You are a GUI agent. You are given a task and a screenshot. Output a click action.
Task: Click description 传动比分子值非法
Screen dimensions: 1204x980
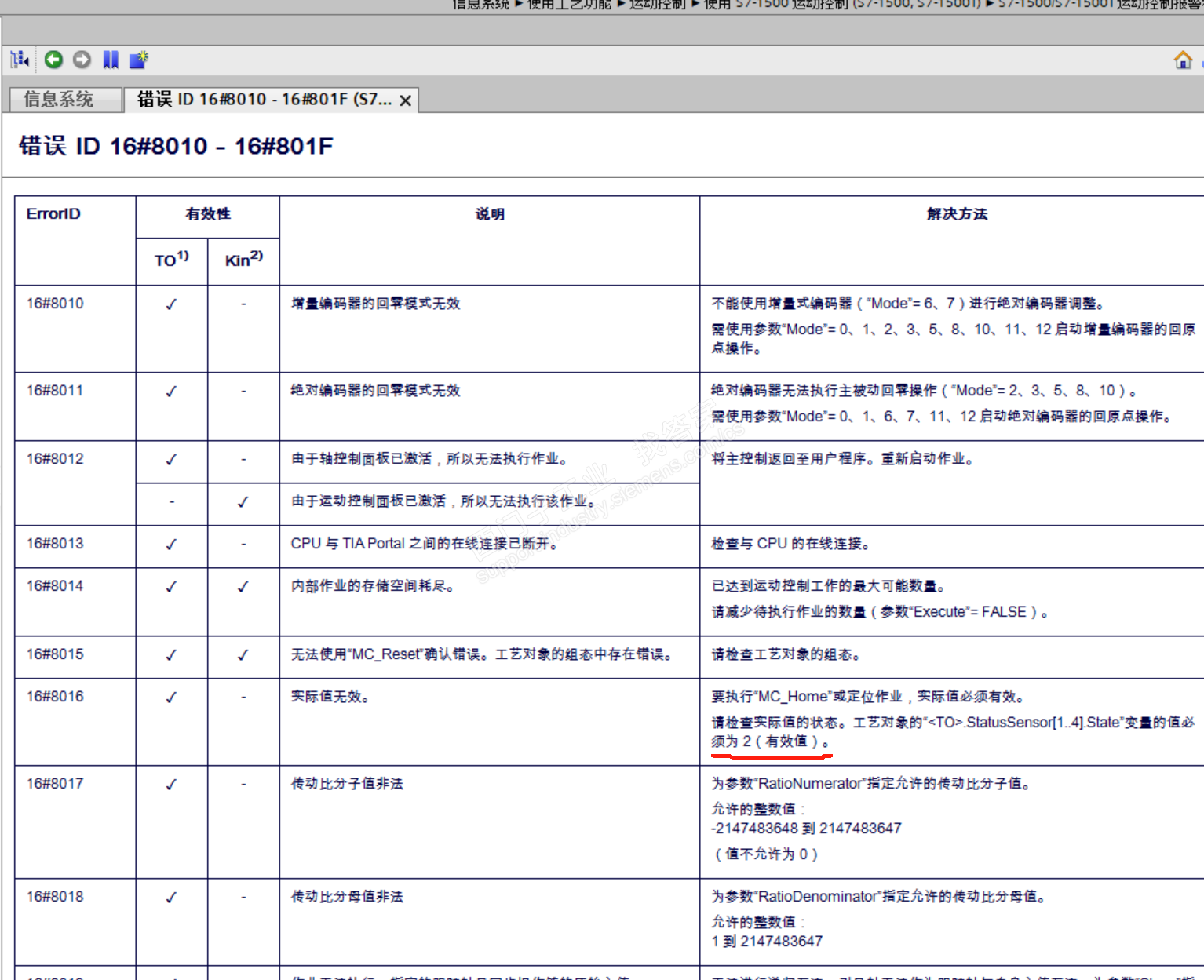coord(347,784)
